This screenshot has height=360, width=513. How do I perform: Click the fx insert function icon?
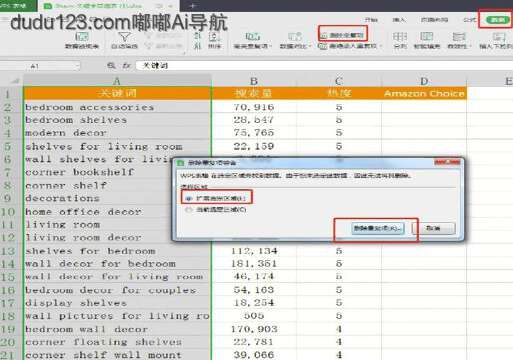[x=126, y=66]
